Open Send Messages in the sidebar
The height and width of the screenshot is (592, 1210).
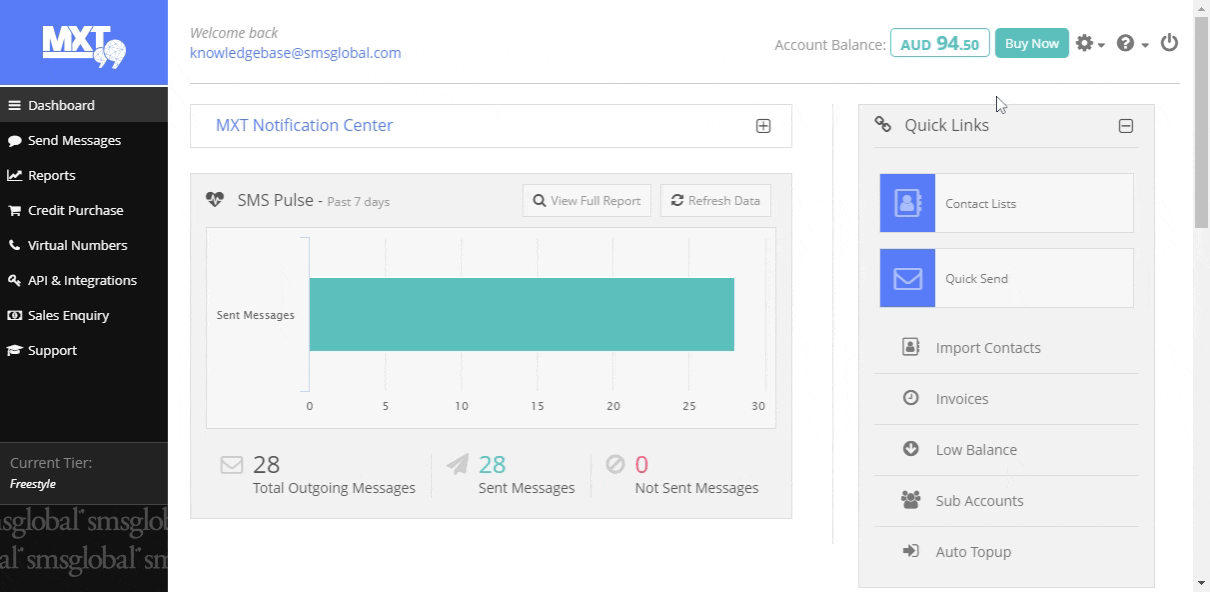click(x=74, y=140)
